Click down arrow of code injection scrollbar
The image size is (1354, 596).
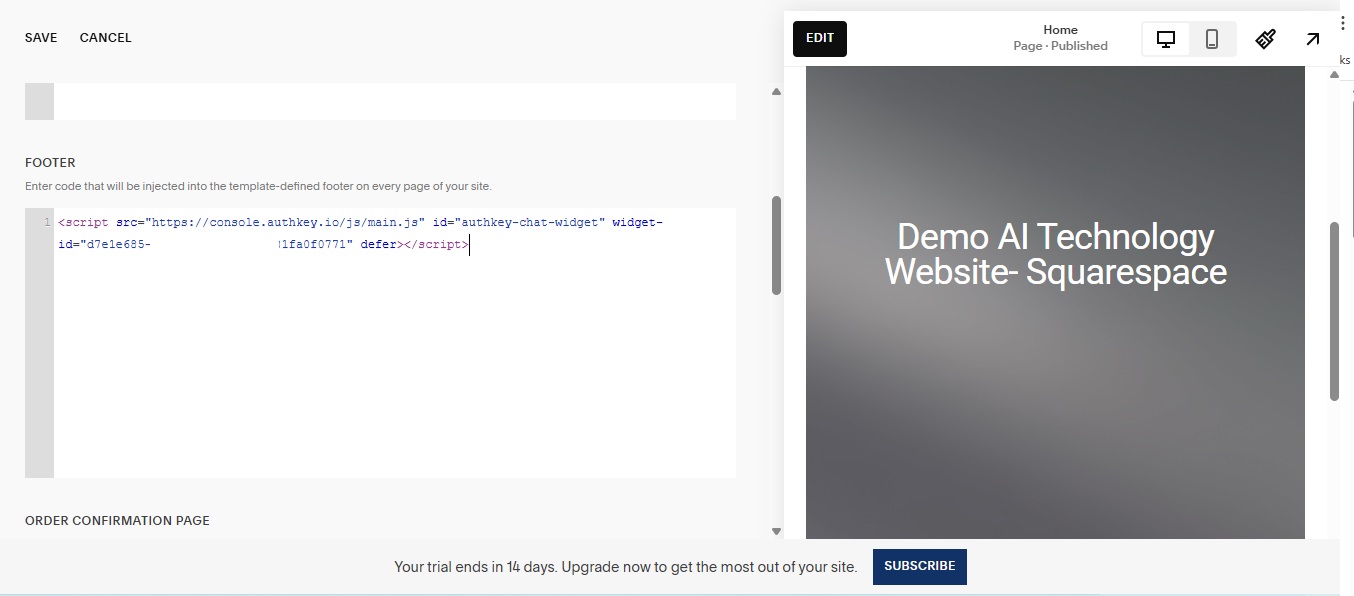click(776, 531)
